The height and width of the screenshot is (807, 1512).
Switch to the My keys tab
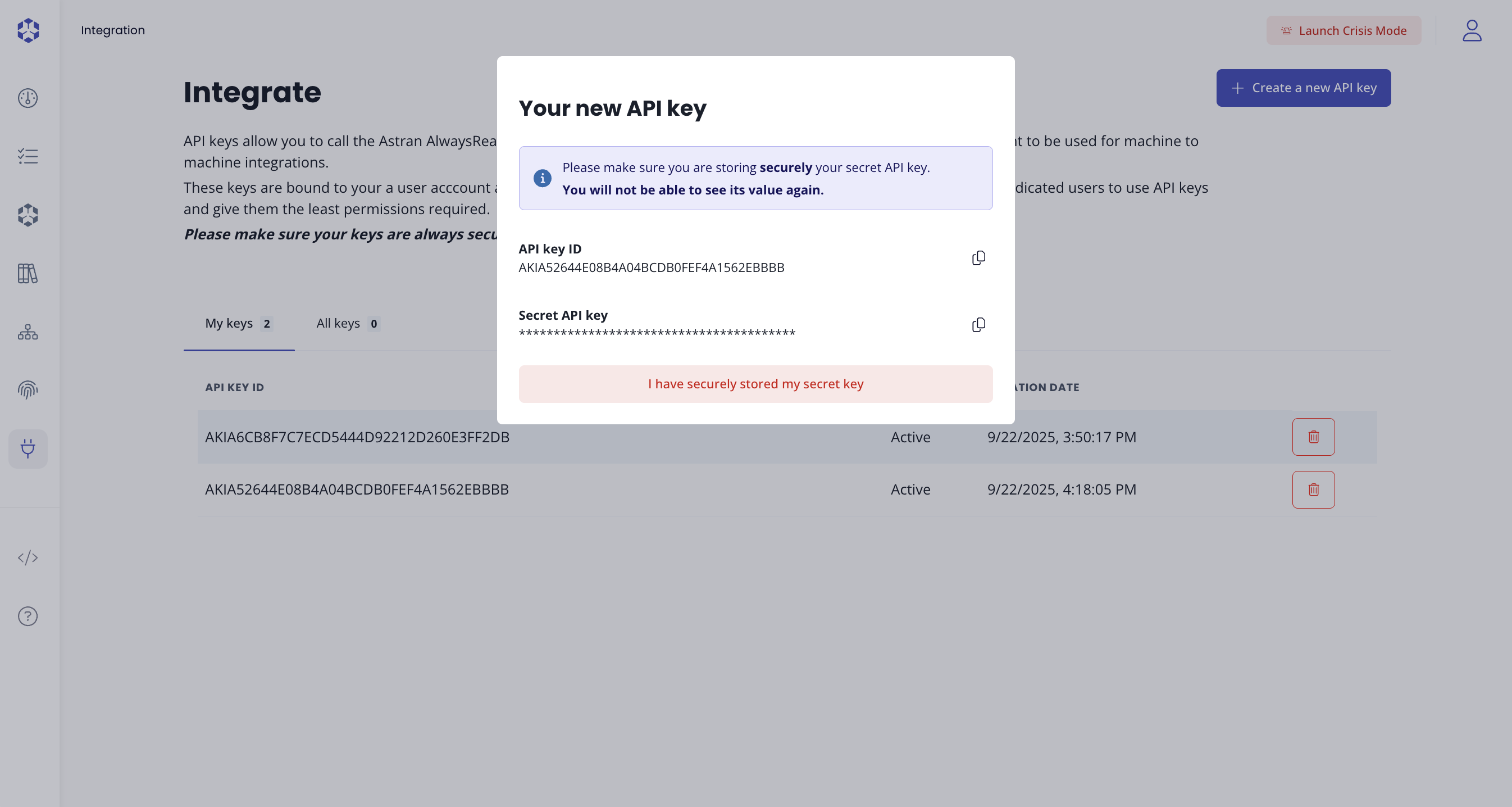(x=238, y=323)
